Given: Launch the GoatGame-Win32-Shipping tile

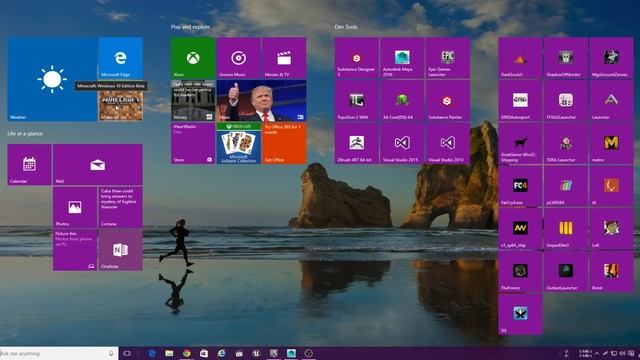Looking at the screenshot, I should coord(520,143).
